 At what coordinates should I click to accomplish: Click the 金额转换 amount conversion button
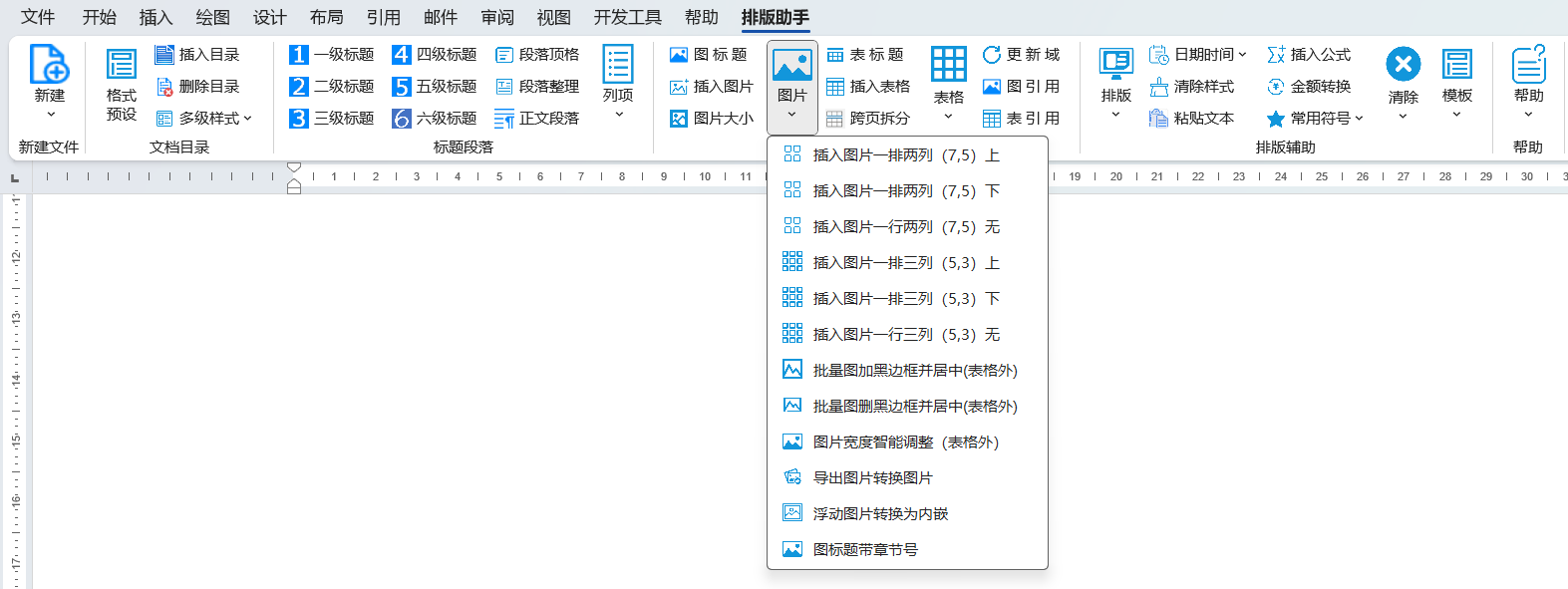point(1310,87)
